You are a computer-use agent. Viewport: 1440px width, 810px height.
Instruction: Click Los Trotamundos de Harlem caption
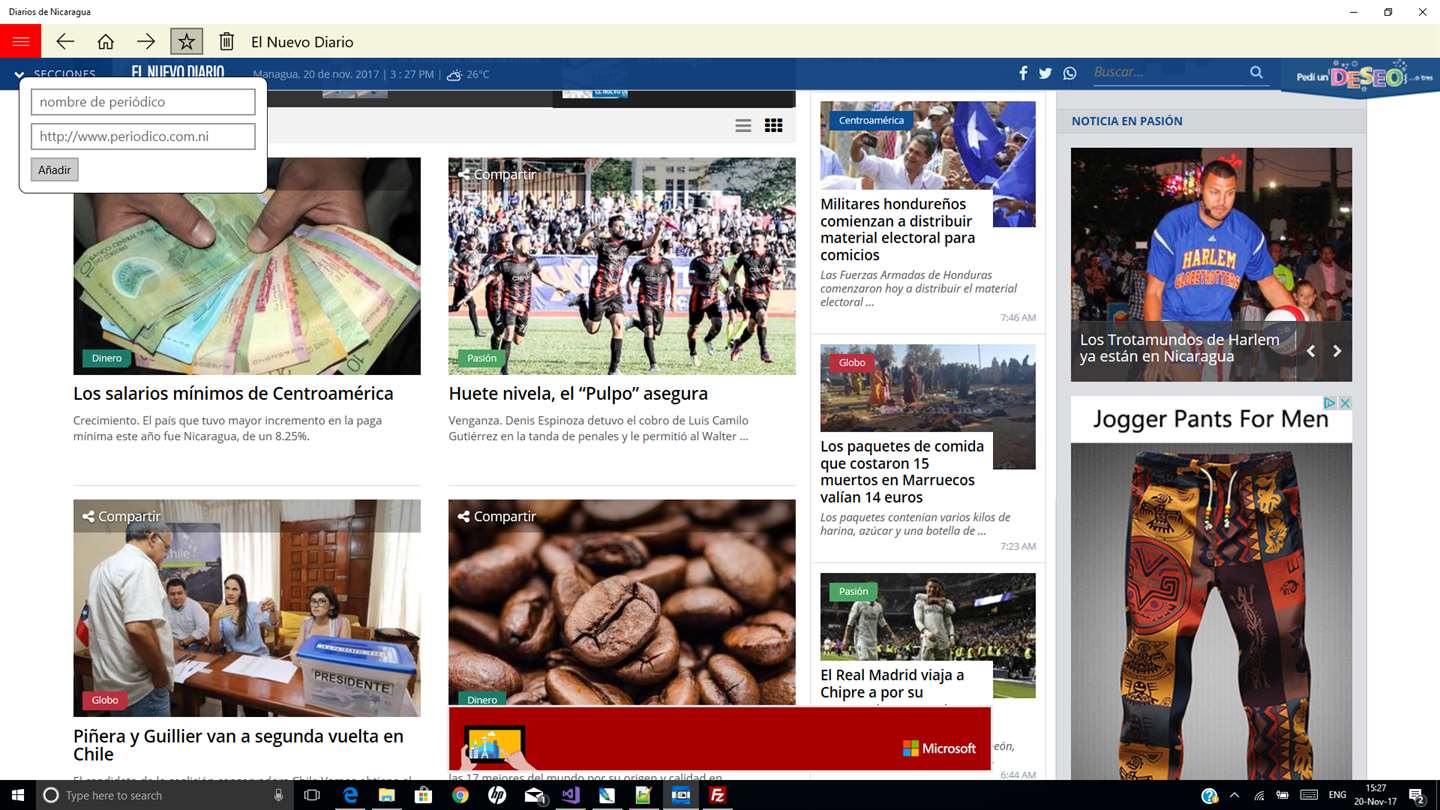coord(1179,348)
